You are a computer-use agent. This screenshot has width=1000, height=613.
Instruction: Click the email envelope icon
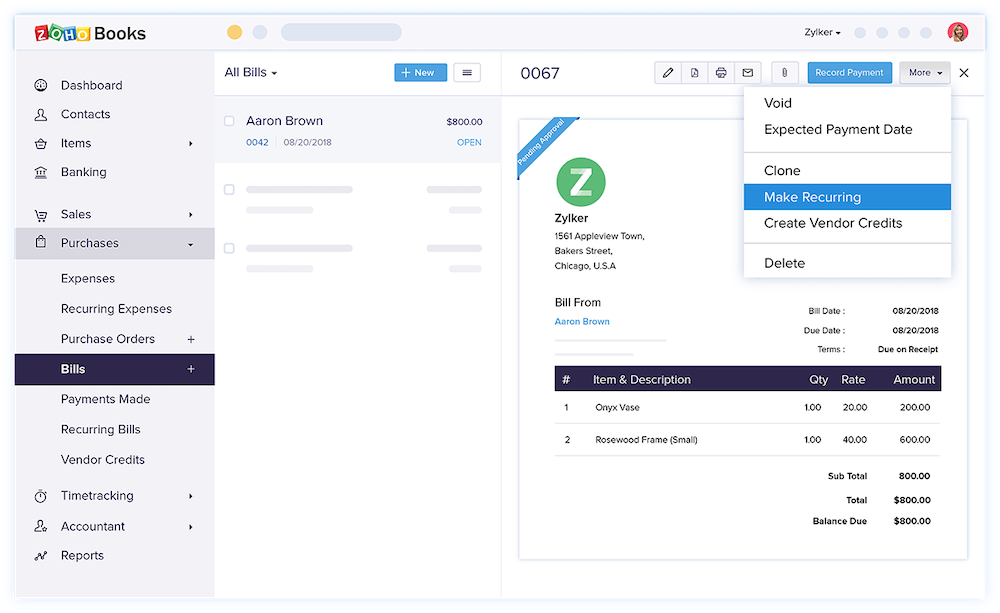(747, 73)
